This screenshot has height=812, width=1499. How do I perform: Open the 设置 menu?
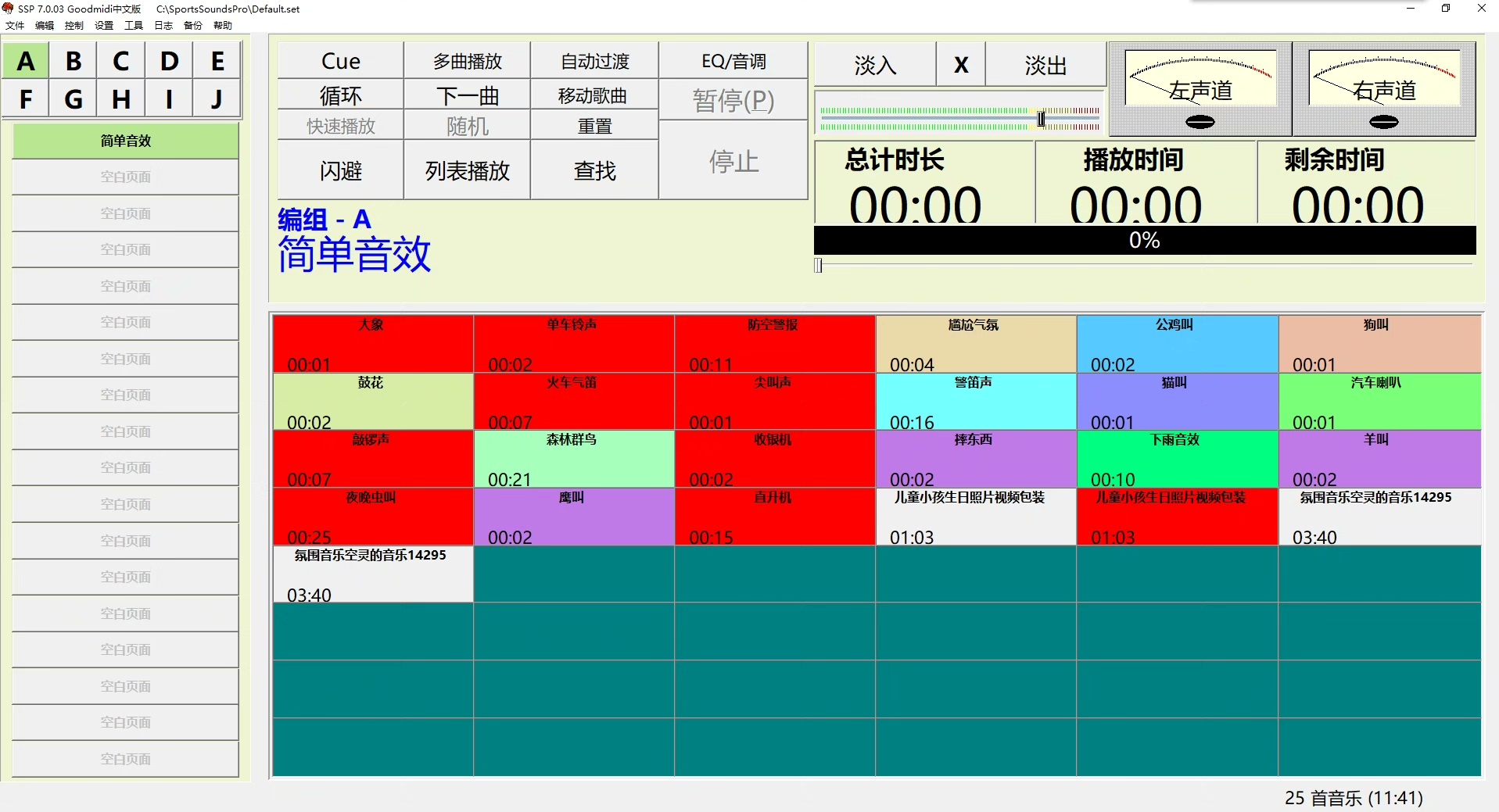coord(104,26)
